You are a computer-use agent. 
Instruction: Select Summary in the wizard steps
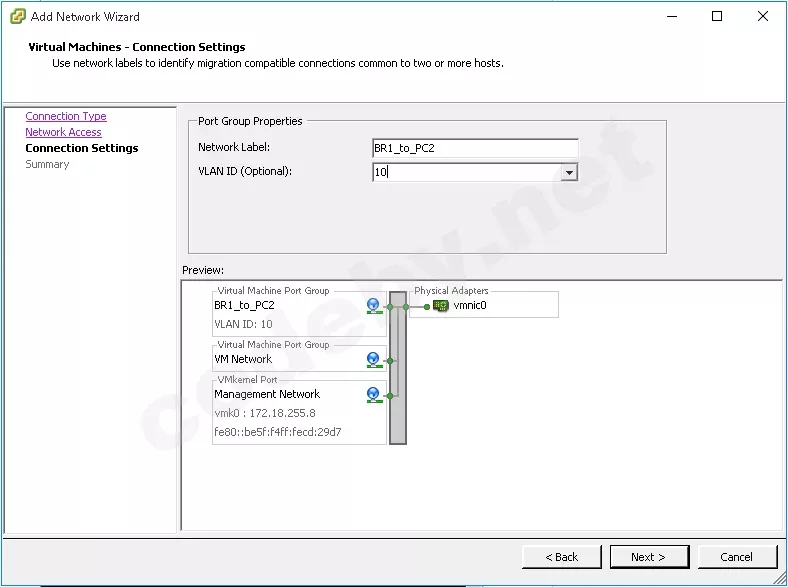pyautogui.click(x=47, y=164)
